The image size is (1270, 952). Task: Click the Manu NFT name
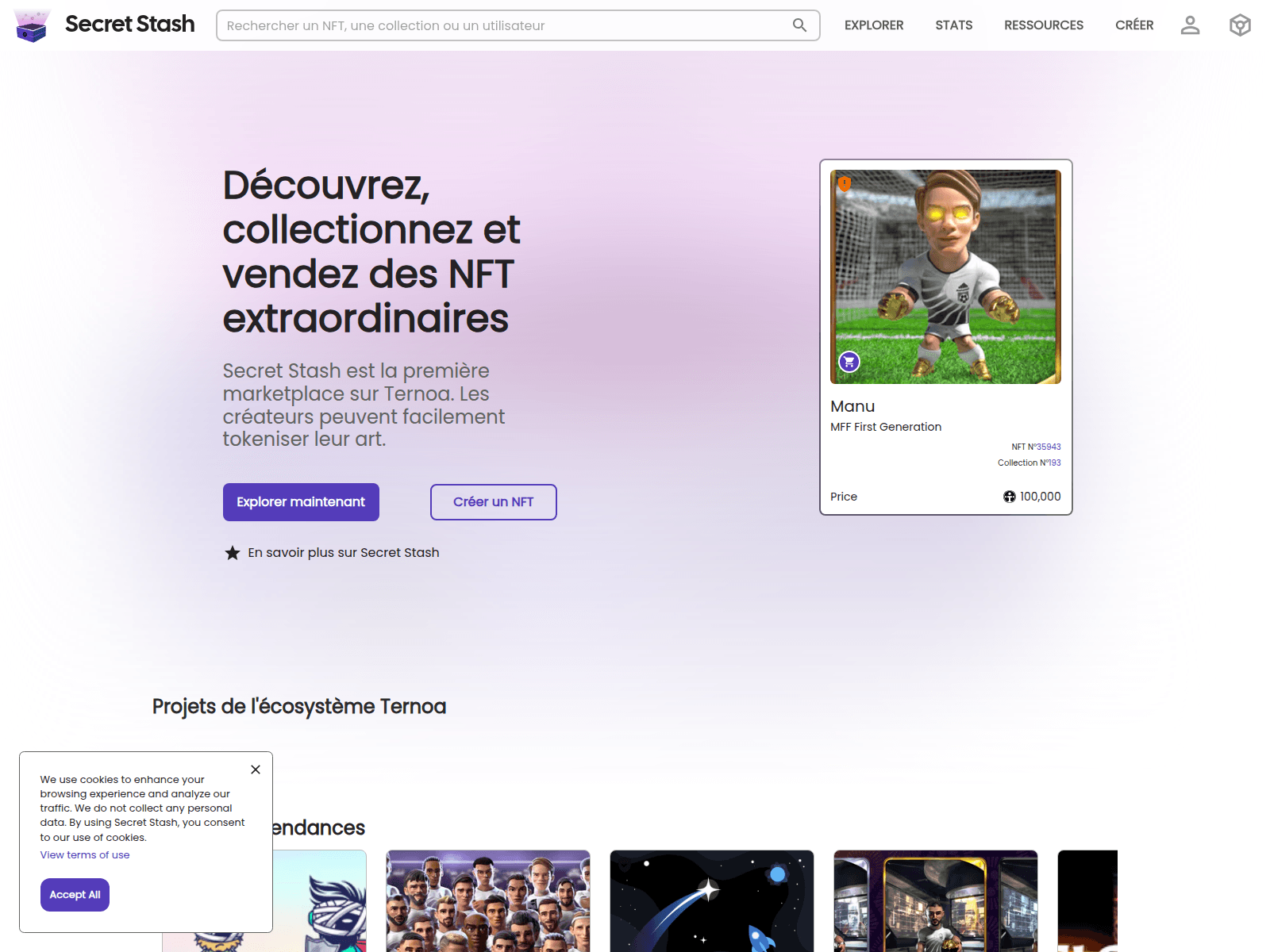(x=852, y=406)
